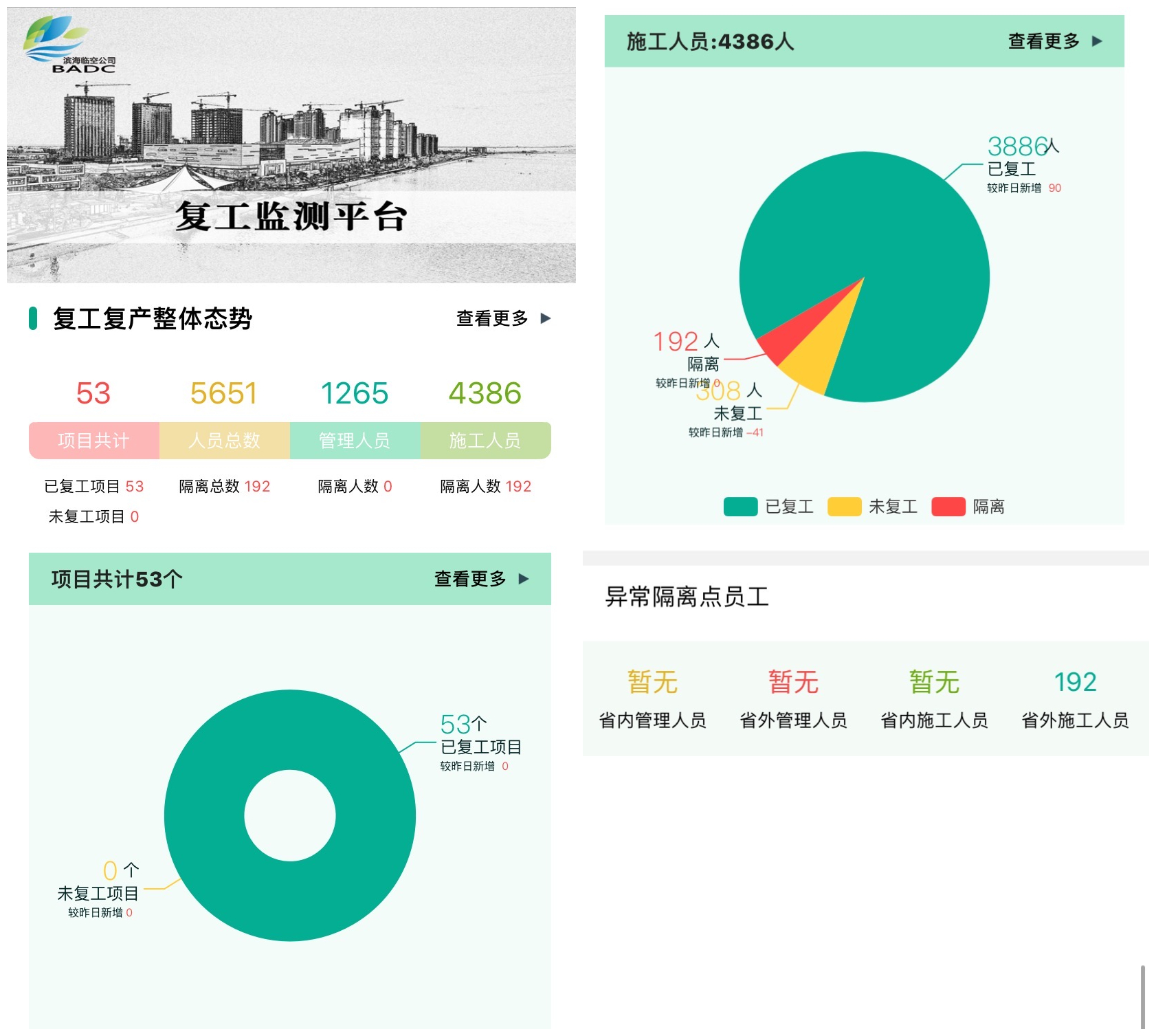This screenshot has height=1036, width=1156.
Task: Select the 项目共计 pink tab
Action: tap(94, 441)
